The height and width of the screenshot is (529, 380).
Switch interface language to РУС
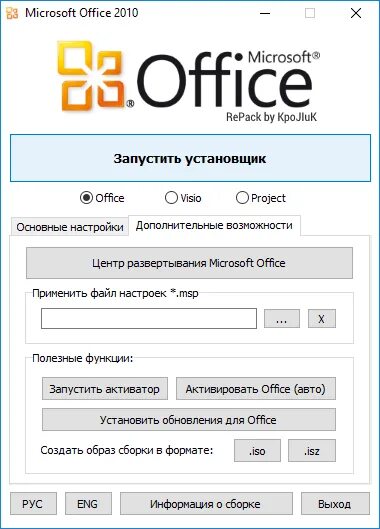(x=33, y=504)
